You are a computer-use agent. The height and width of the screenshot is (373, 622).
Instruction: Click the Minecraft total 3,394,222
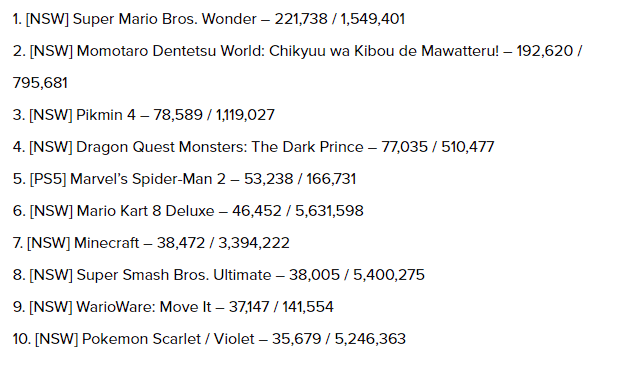pos(254,243)
